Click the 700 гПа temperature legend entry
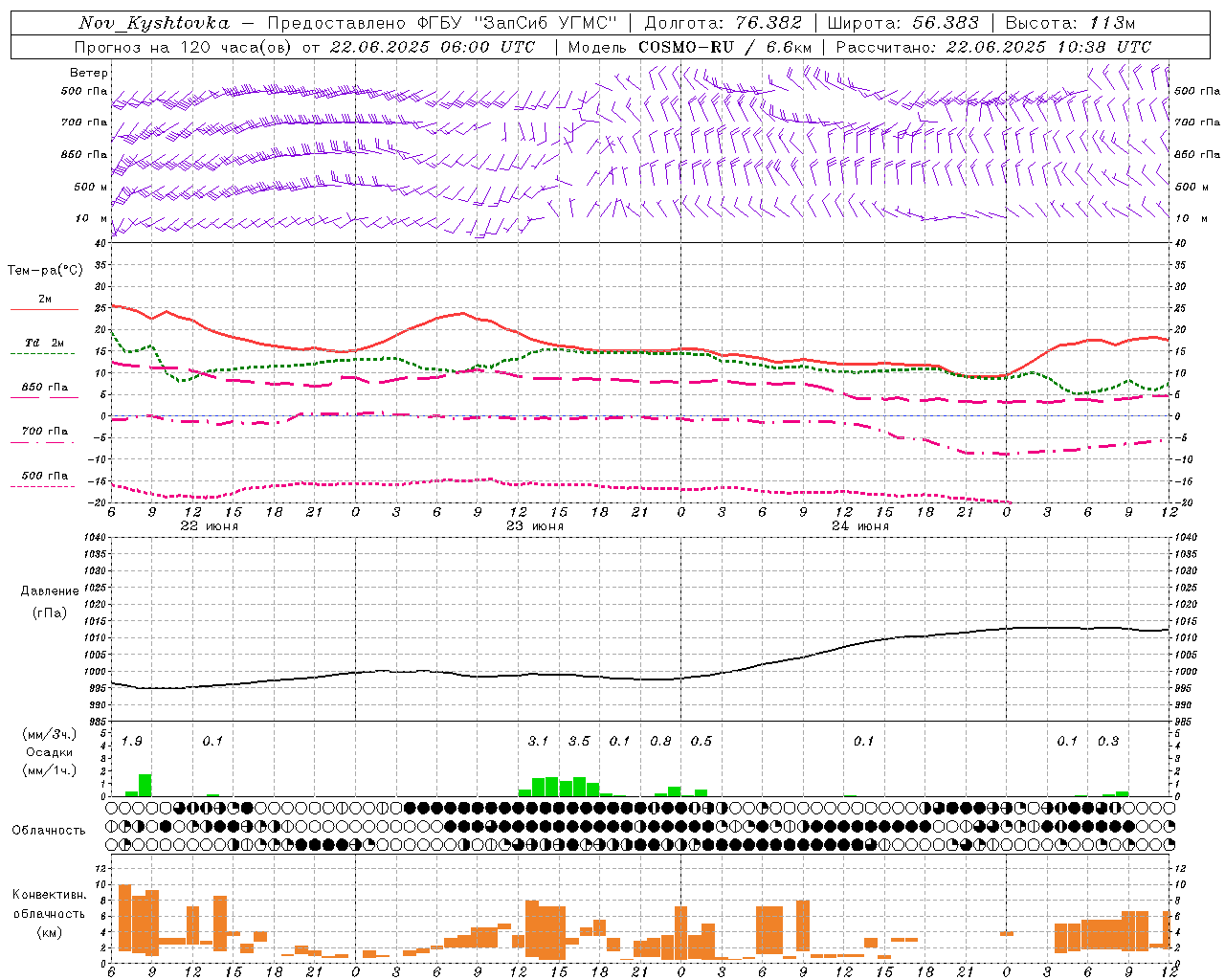The image size is (1225, 980). (45, 432)
